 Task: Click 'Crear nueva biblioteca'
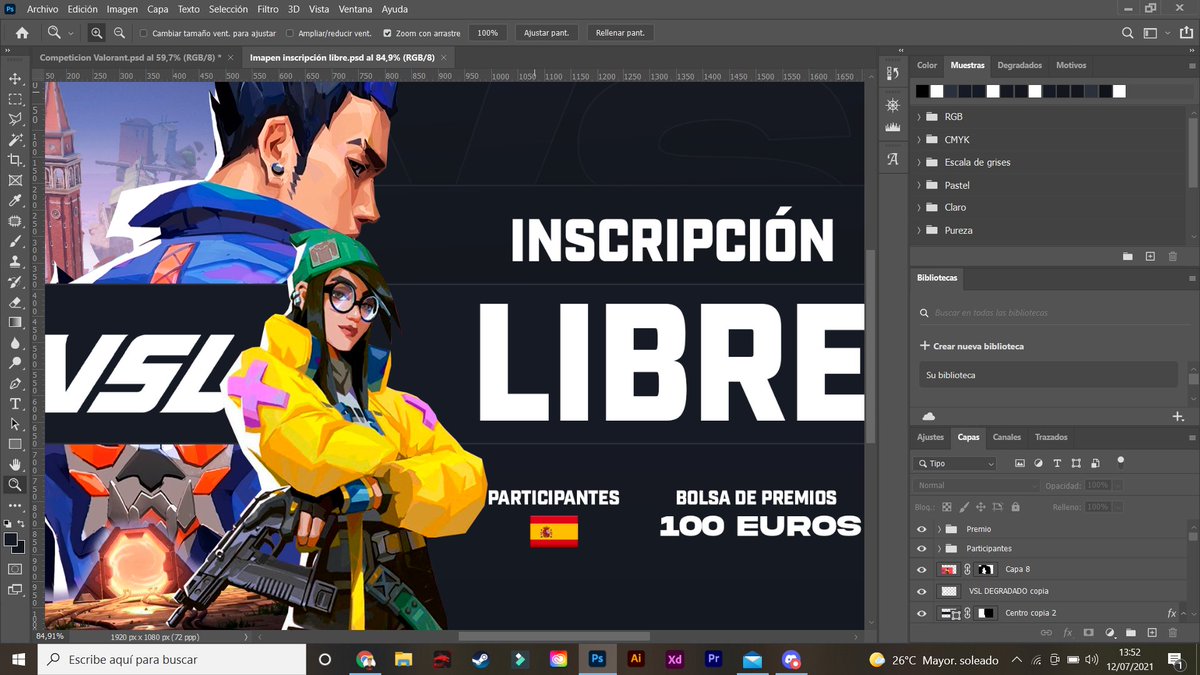[972, 346]
